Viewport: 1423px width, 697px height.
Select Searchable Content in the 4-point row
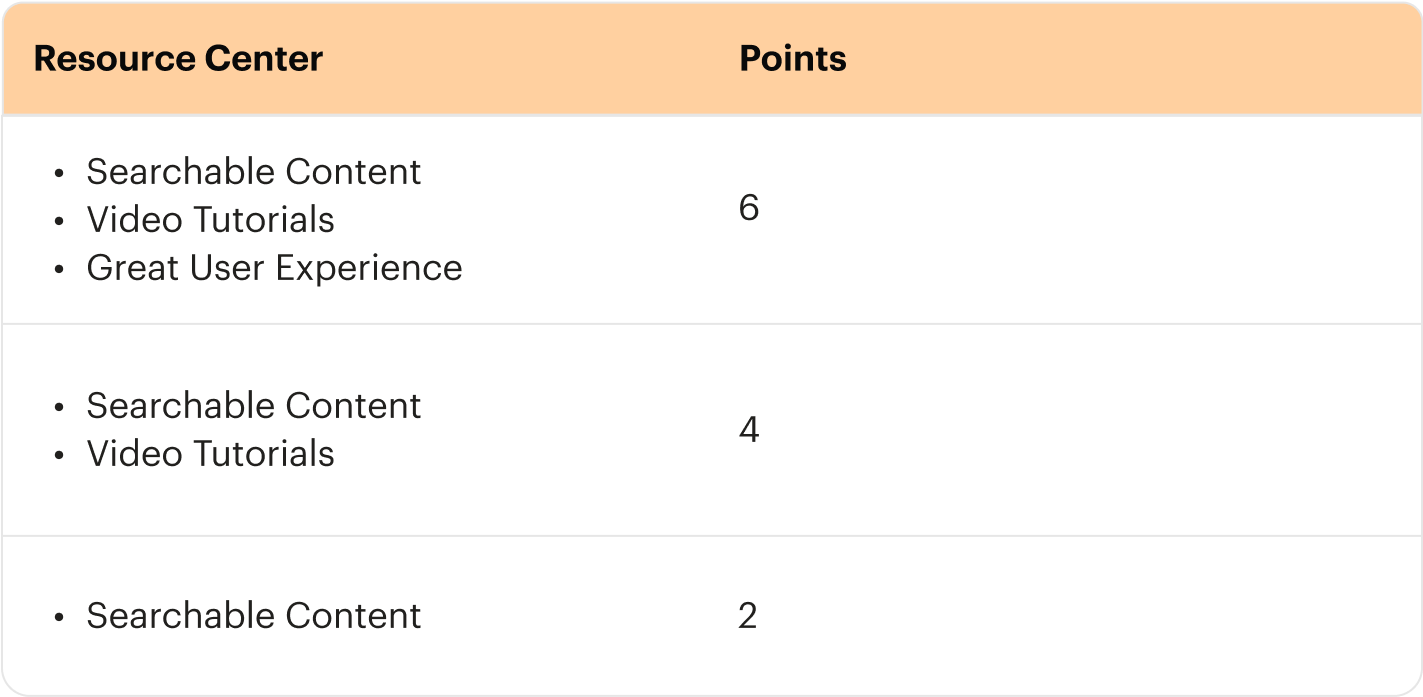254,406
